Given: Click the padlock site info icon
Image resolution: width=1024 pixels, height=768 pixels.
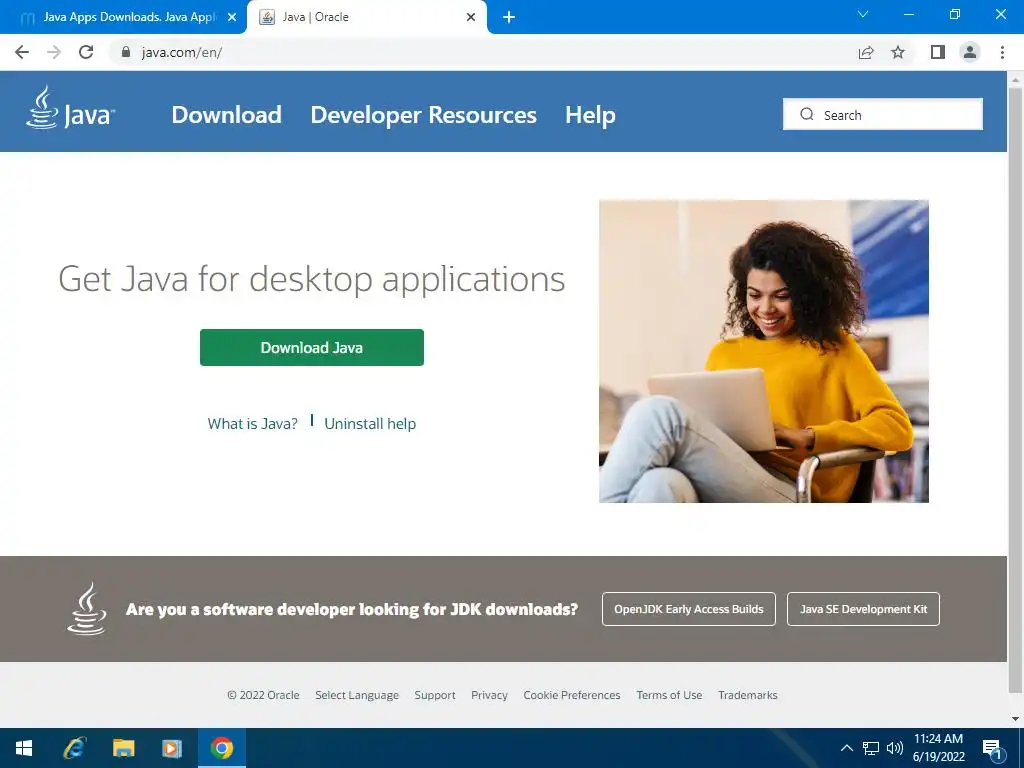Looking at the screenshot, I should pyautogui.click(x=126, y=52).
